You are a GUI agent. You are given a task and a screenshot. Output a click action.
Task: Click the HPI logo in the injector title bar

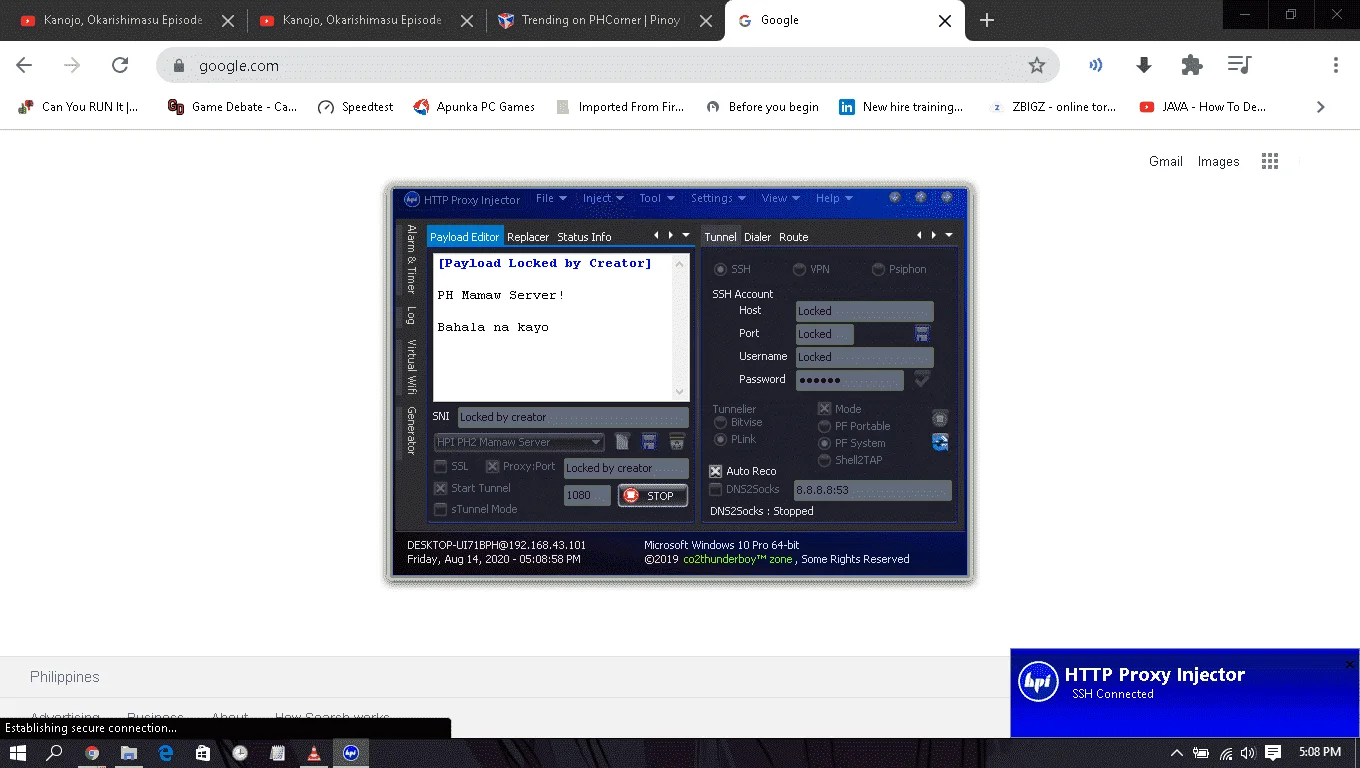[411, 199]
